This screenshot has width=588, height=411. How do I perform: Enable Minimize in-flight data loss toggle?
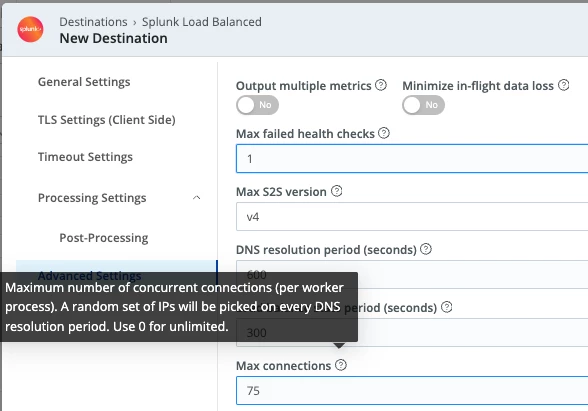click(424, 105)
